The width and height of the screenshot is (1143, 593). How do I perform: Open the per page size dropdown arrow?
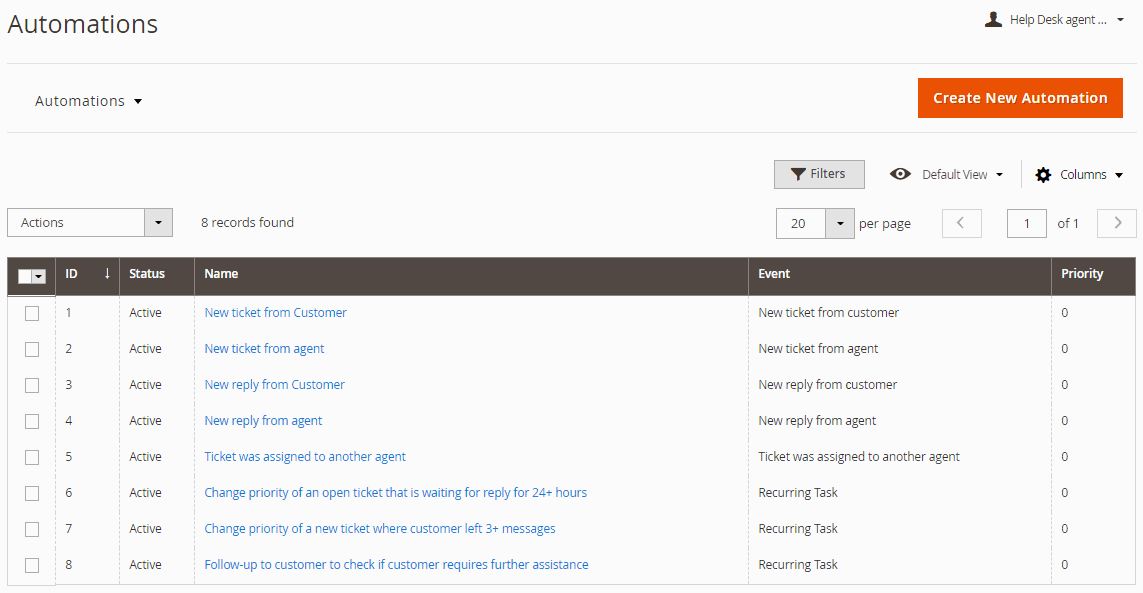[841, 223]
